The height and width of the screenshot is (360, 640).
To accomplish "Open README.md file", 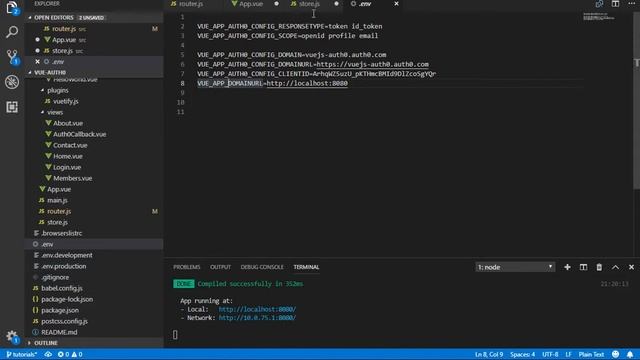I will point(59,332).
